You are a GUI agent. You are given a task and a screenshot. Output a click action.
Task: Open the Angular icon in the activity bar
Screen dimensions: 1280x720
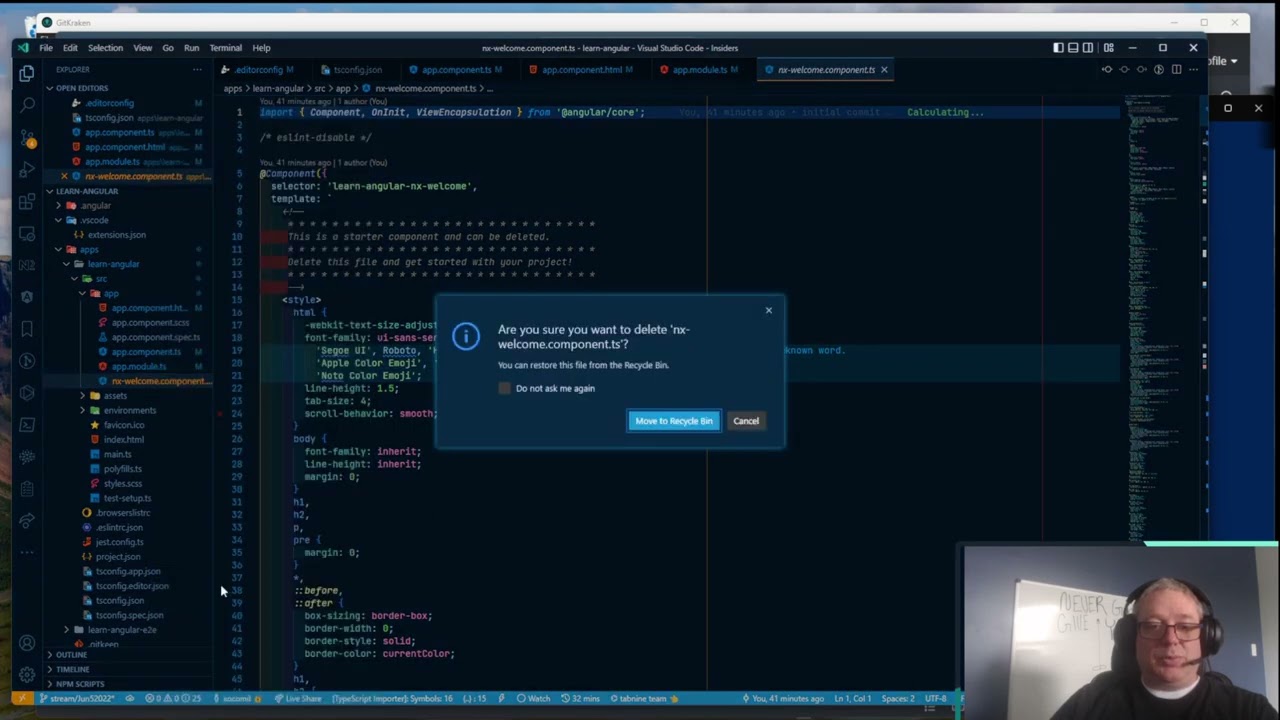27,297
